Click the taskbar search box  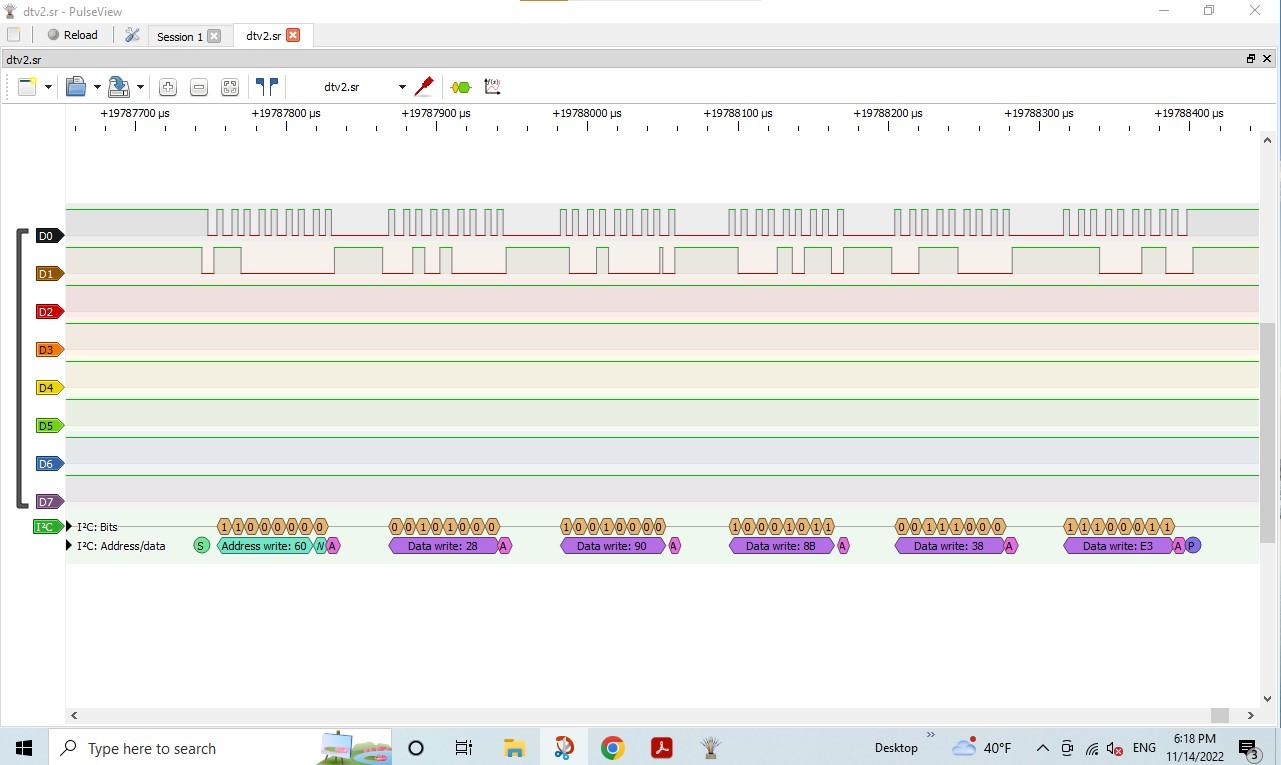tap(220, 748)
